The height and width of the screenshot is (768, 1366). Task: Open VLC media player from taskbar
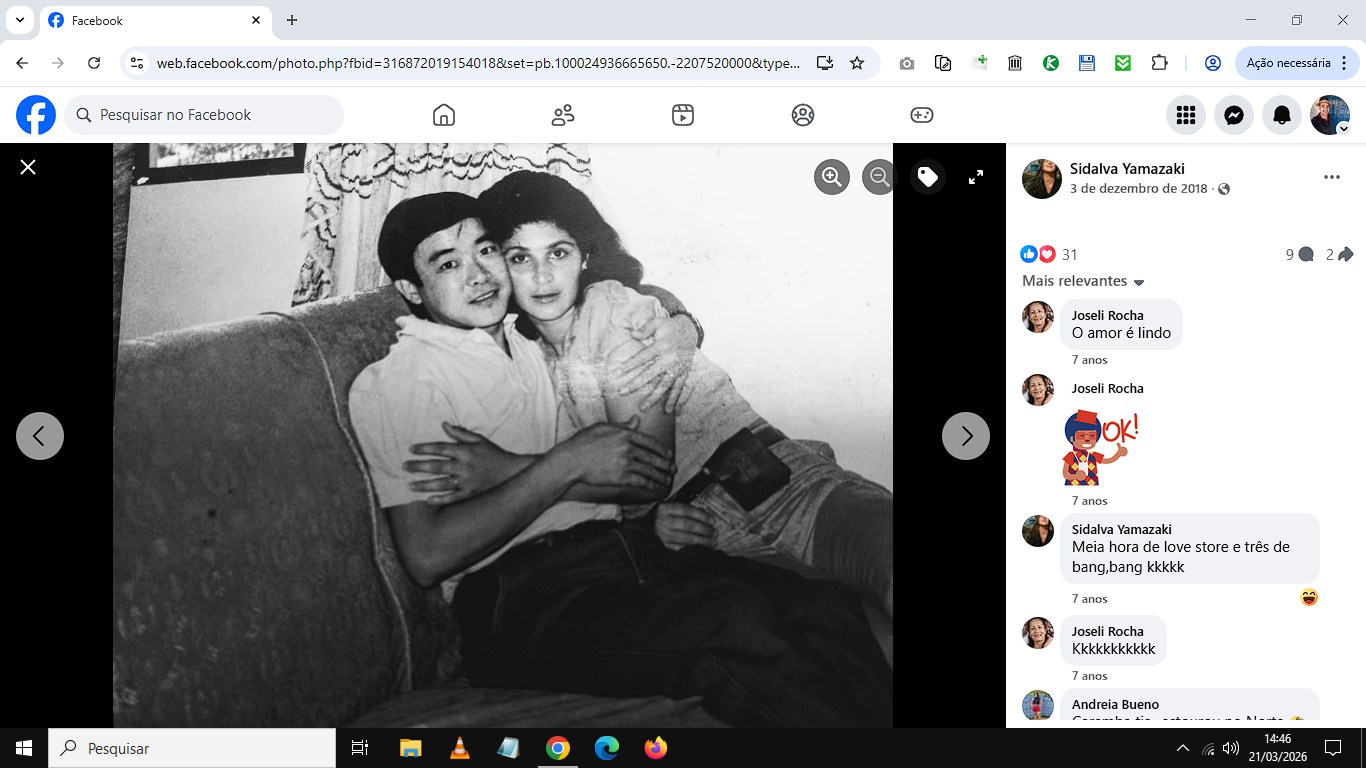(x=459, y=748)
